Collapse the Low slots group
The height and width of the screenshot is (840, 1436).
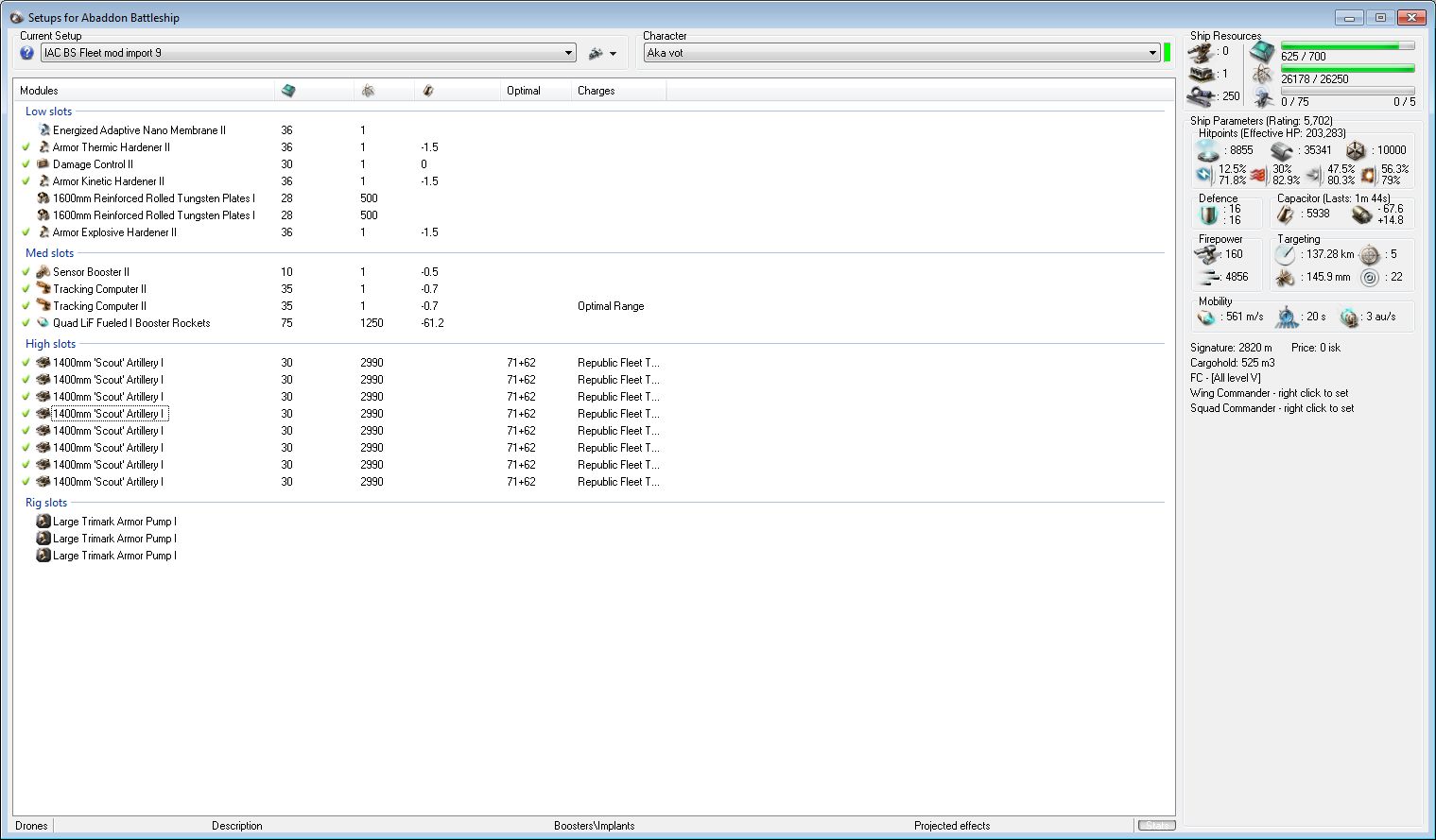click(48, 111)
